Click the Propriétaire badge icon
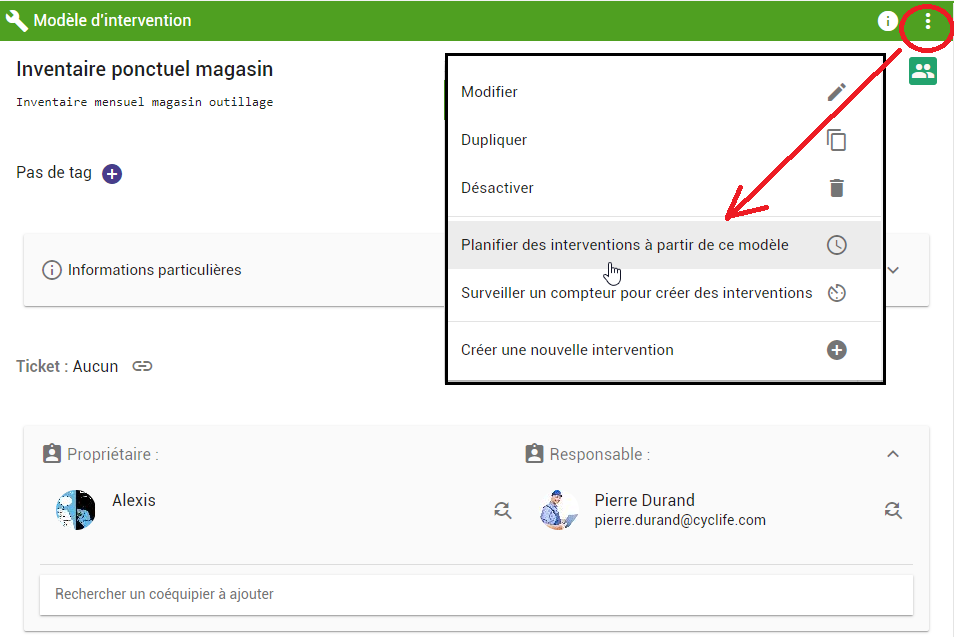The width and height of the screenshot is (954, 637). 52,454
